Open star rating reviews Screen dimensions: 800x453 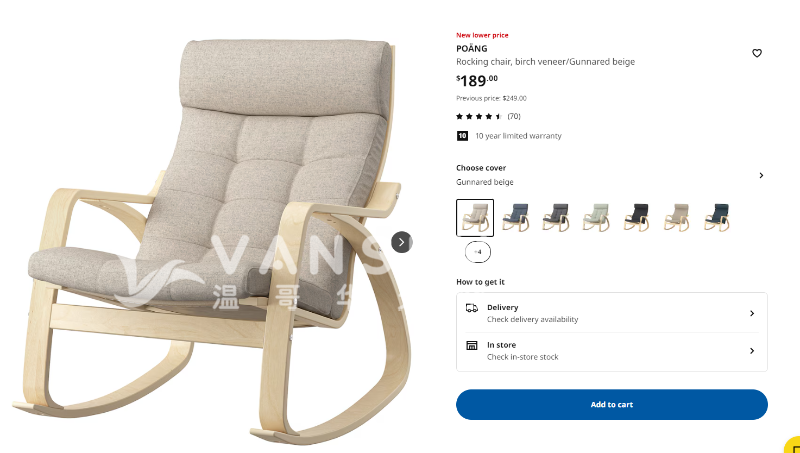click(x=479, y=116)
